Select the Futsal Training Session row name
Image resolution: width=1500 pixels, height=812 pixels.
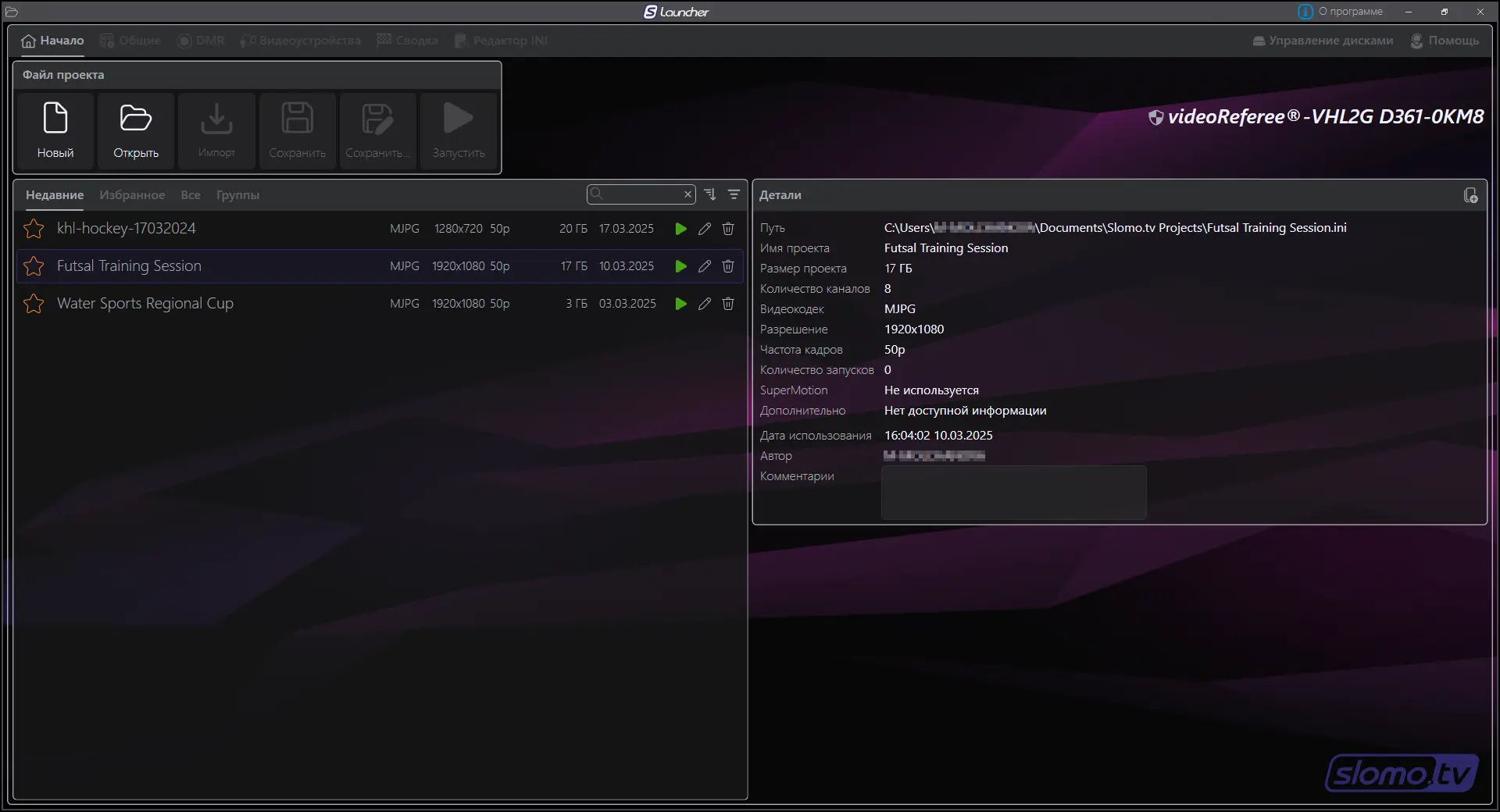pyautogui.click(x=129, y=266)
